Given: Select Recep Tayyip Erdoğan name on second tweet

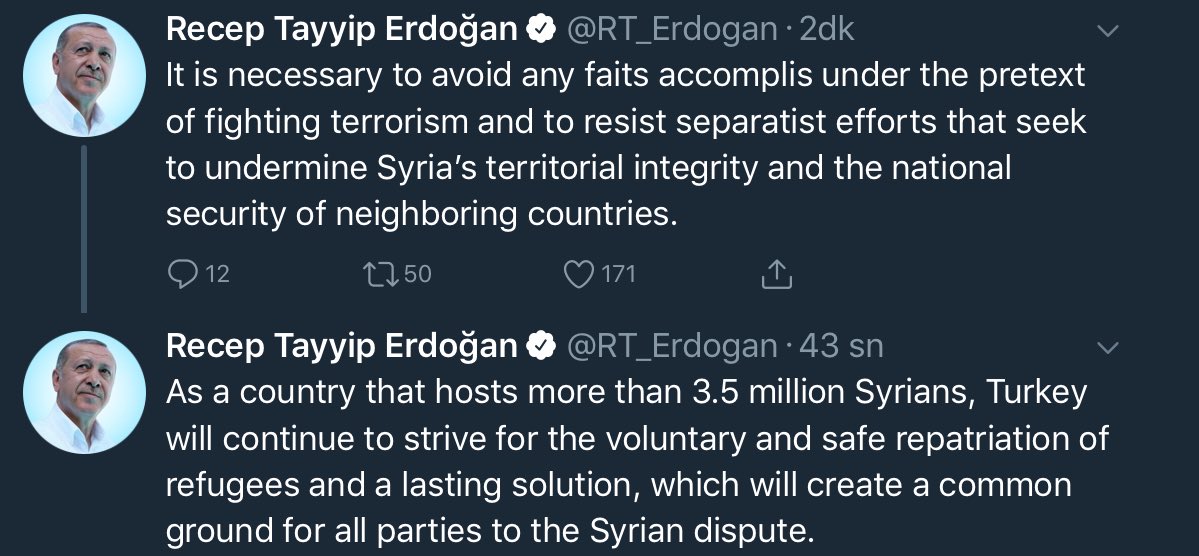Looking at the screenshot, I should click(342, 346).
